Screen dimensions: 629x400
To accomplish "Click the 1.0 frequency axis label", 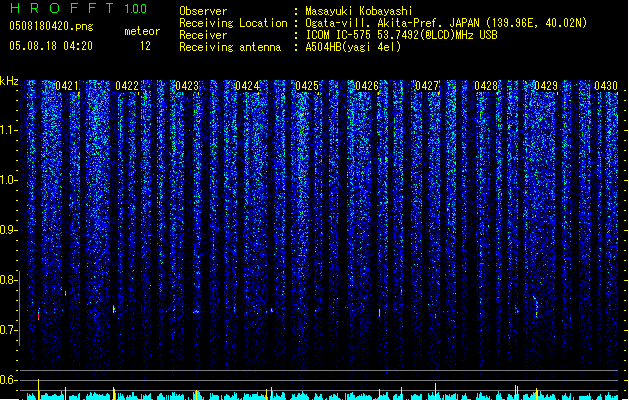I will 8,180.
